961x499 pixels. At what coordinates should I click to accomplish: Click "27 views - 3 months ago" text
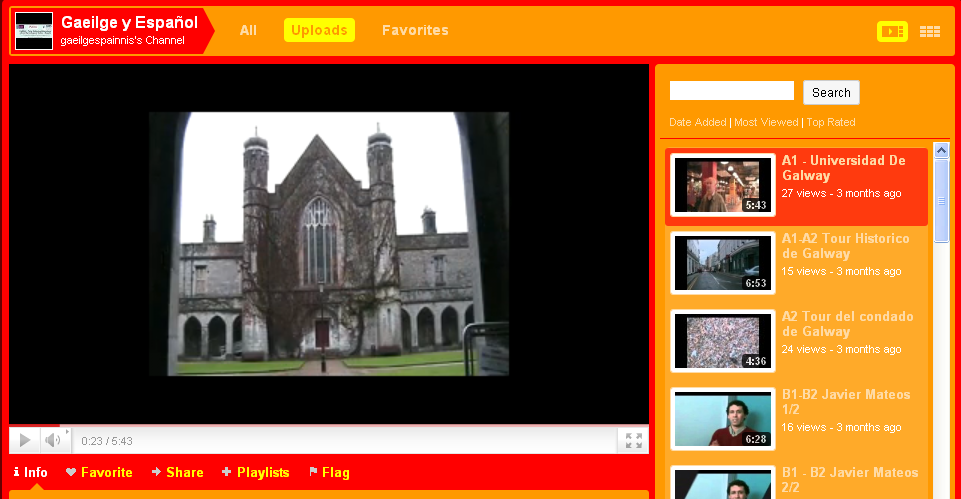click(841, 193)
